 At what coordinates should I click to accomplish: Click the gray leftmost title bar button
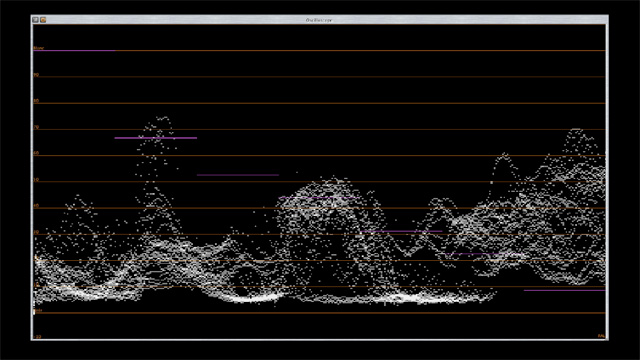pos(36,20)
